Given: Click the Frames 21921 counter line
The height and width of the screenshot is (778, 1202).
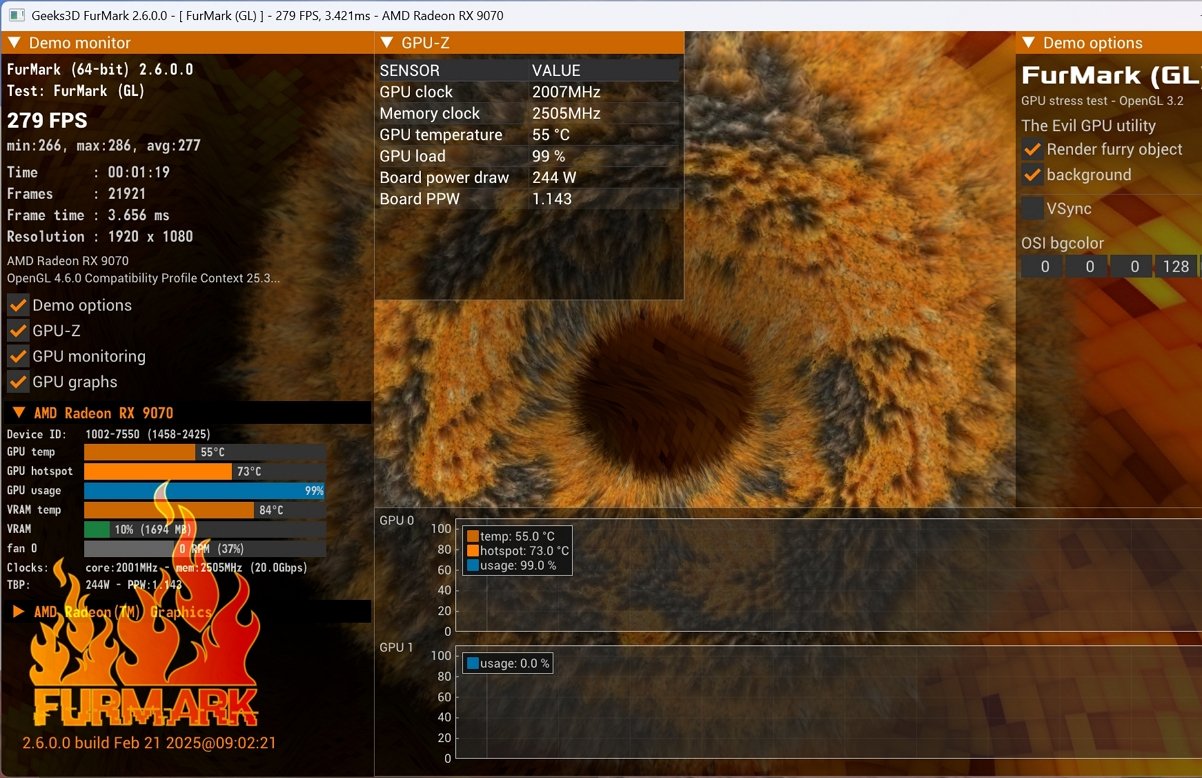Looking at the screenshot, I should pos(77,194).
